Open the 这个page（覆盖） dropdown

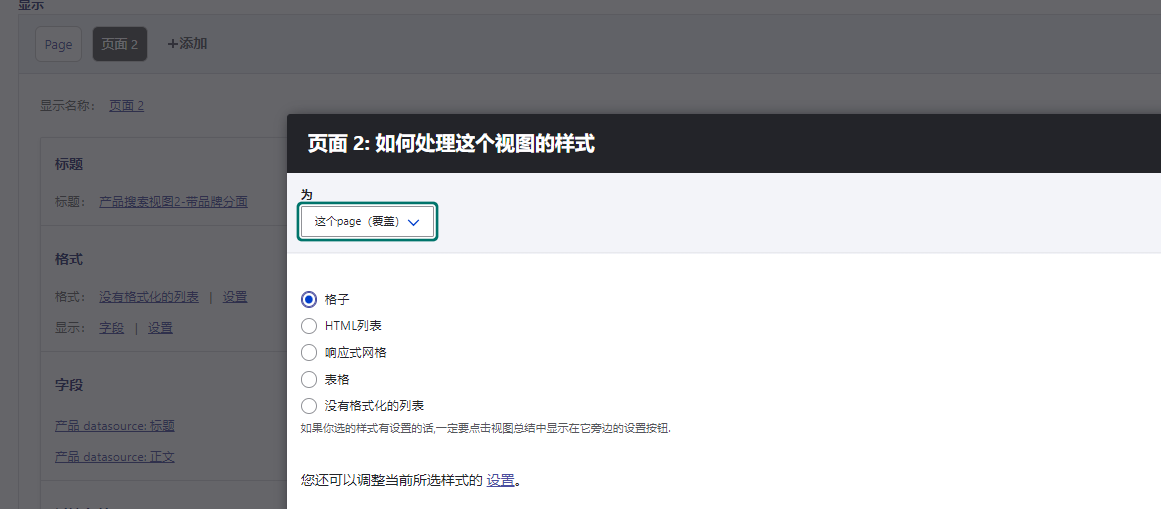click(367, 222)
